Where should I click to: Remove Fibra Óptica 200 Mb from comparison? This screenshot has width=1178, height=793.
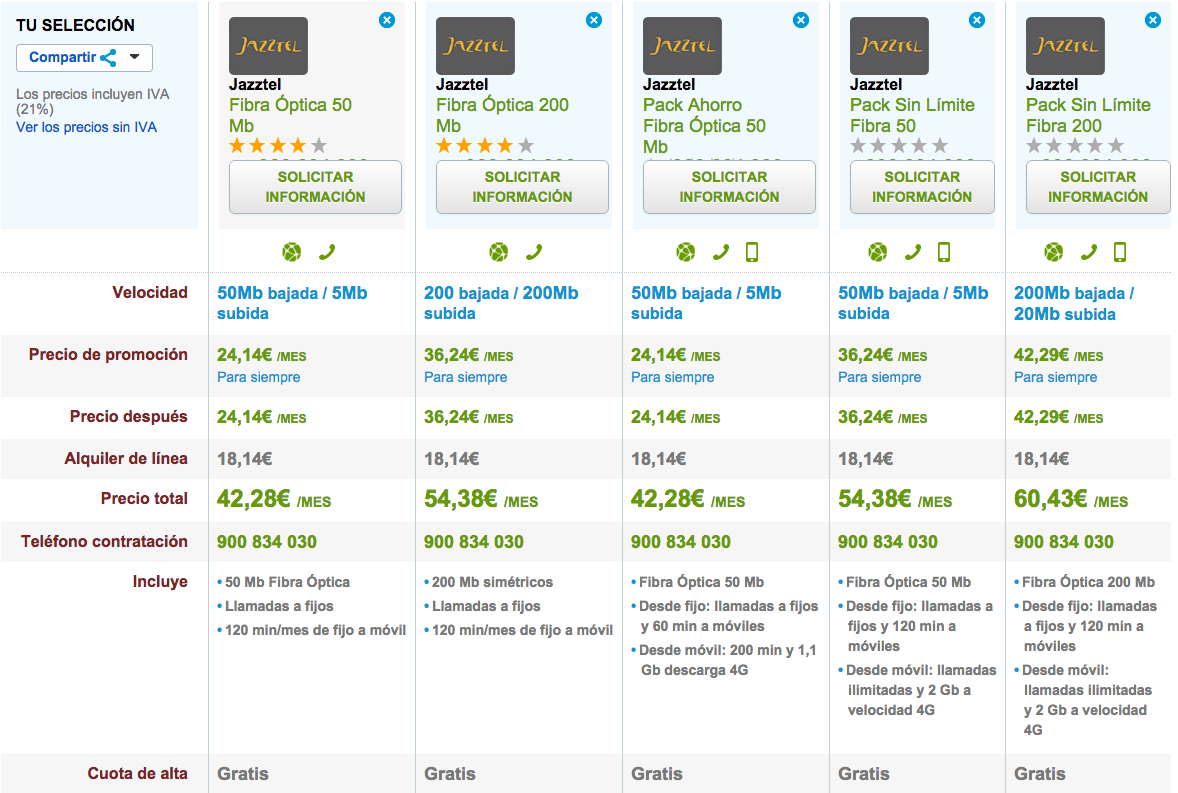594,20
